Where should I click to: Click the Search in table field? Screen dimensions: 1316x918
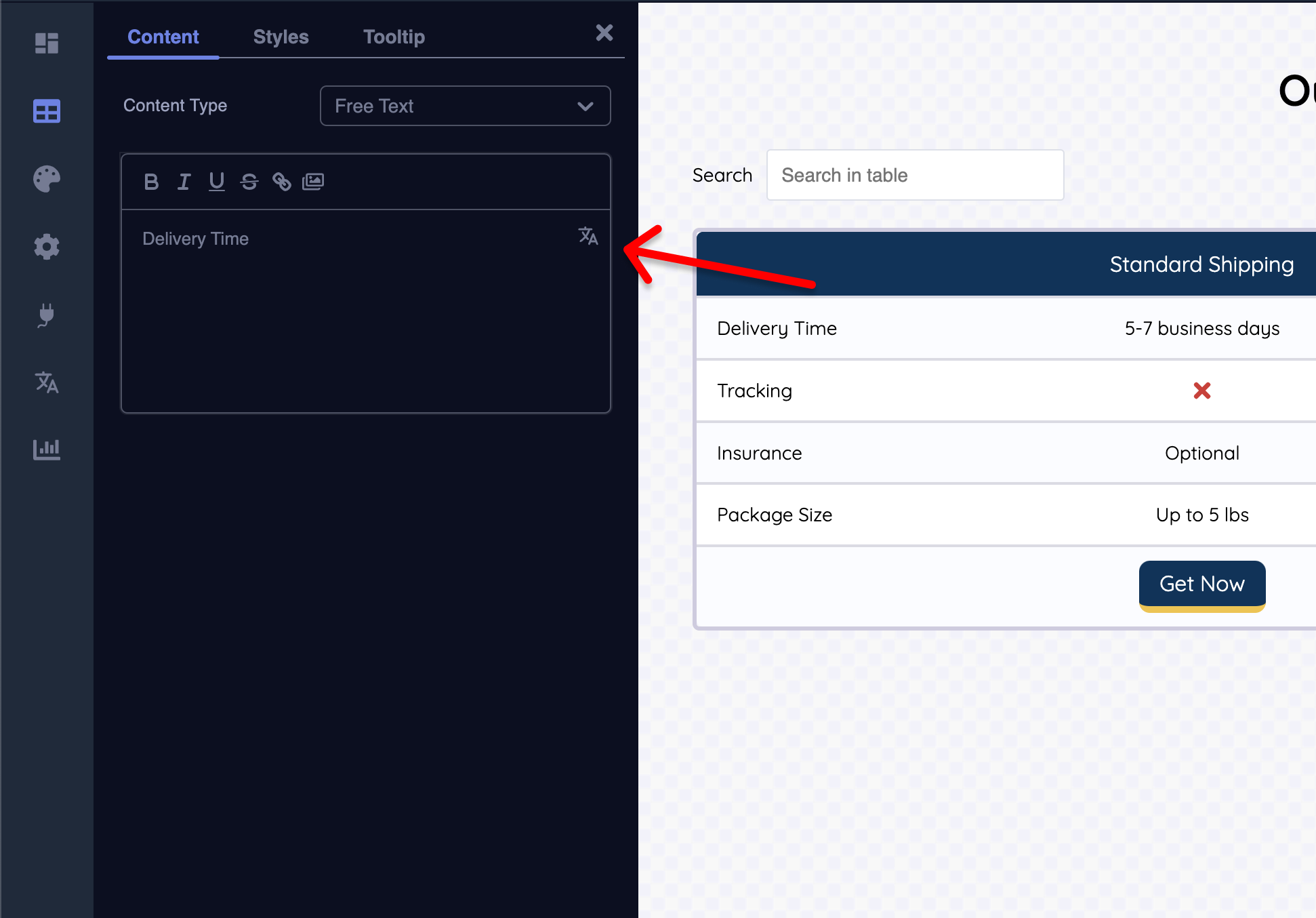(915, 175)
